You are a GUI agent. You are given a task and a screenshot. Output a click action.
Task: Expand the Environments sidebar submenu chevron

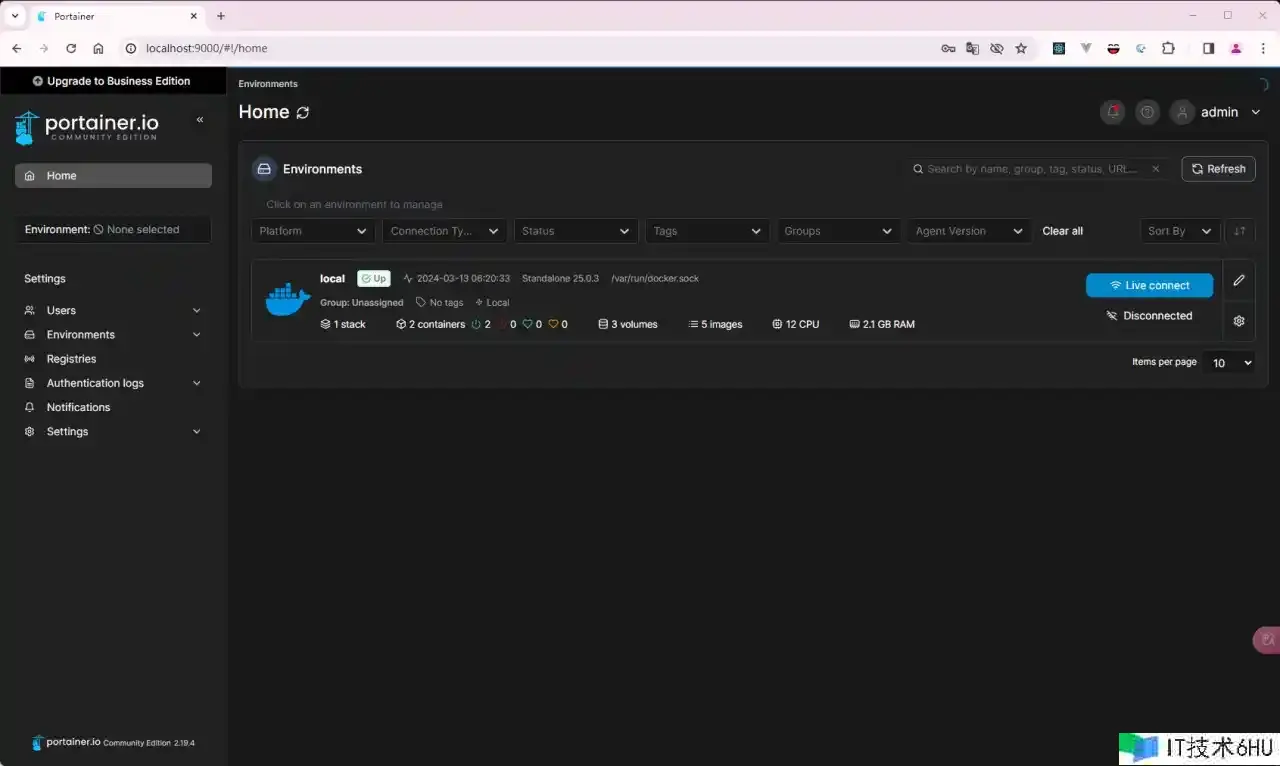tap(196, 335)
